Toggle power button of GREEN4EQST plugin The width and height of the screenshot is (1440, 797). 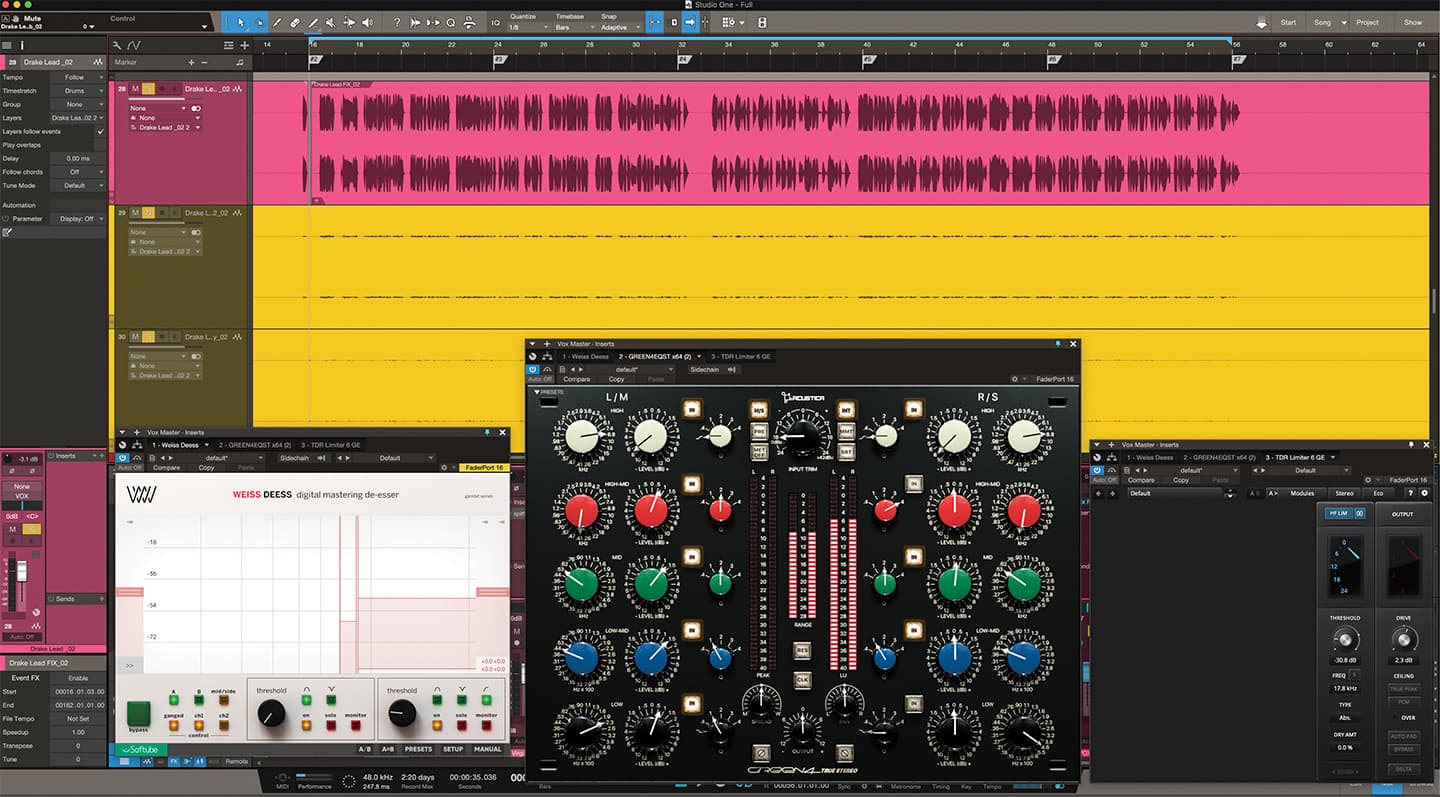click(x=533, y=369)
